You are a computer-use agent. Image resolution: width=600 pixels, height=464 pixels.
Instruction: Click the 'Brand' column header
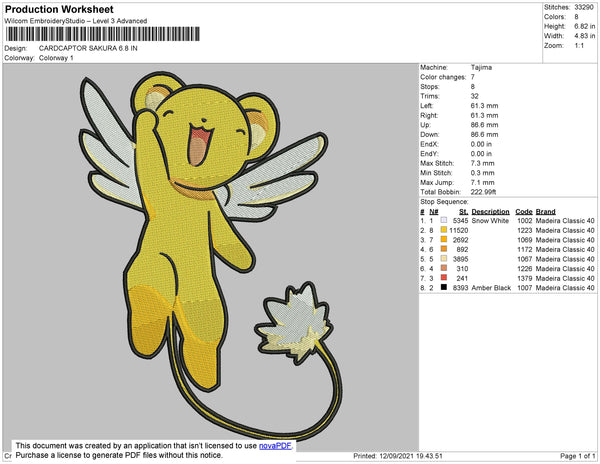(545, 212)
